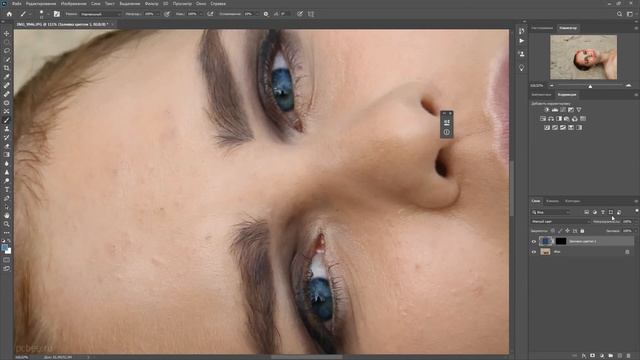Click the info (i) icon in floating panel
Image resolution: width=640 pixels, height=360 pixels.
click(447, 132)
